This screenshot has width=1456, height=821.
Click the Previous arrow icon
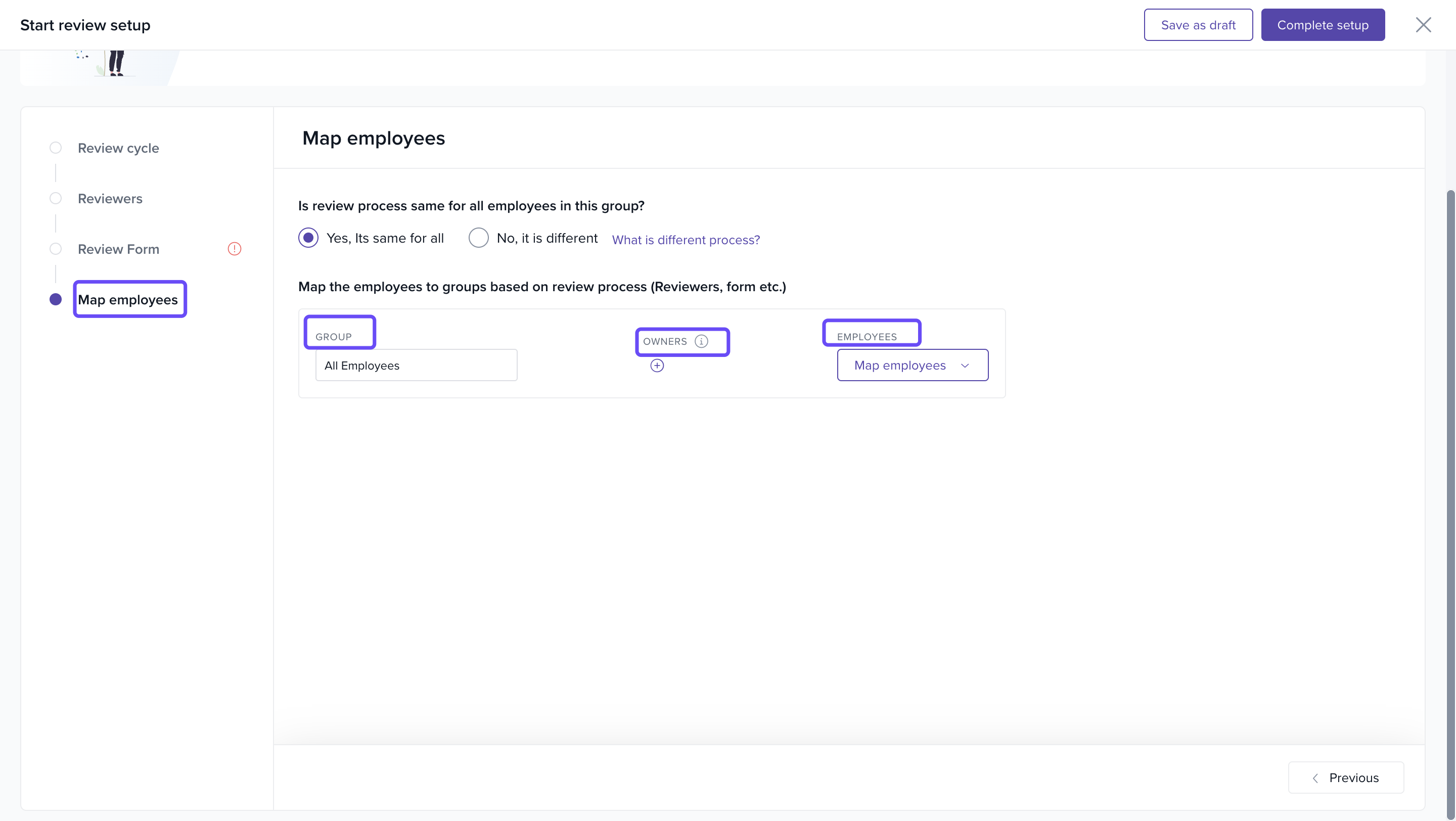tap(1315, 778)
